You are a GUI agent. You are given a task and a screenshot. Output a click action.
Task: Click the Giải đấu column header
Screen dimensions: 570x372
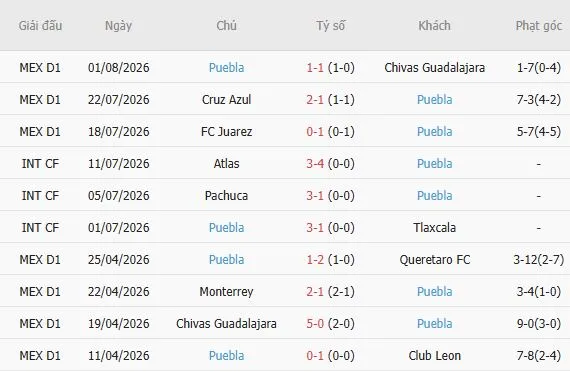click(40, 26)
